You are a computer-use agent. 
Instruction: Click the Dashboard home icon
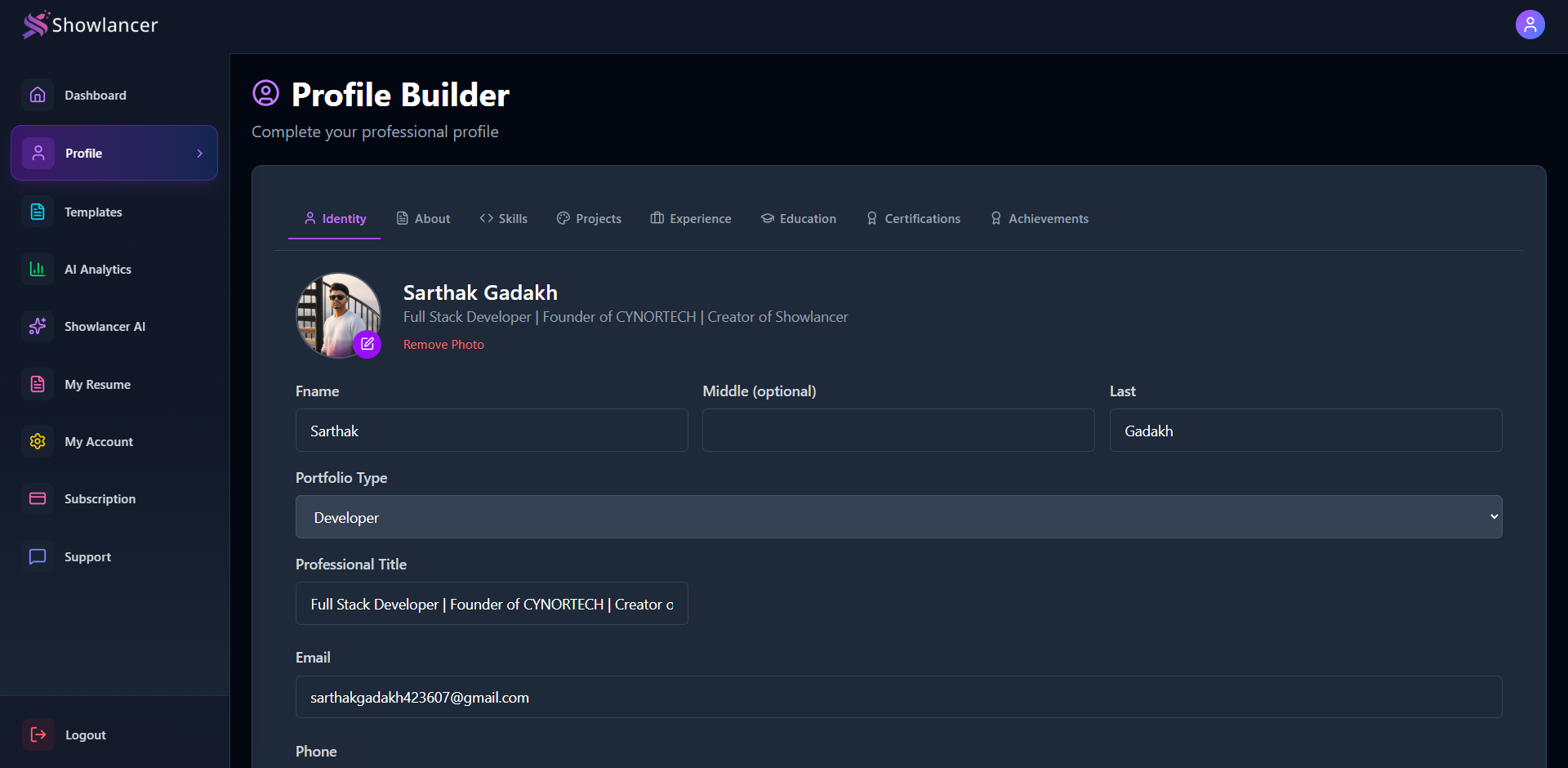pyautogui.click(x=38, y=95)
